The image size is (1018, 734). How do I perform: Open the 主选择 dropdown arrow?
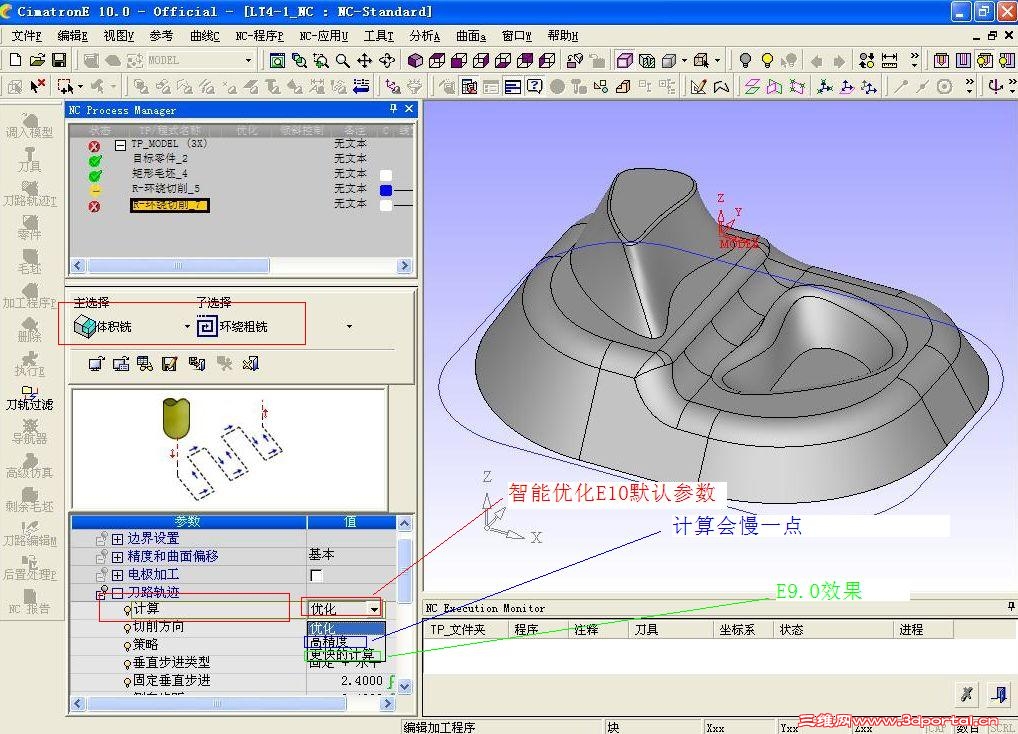tap(187, 326)
